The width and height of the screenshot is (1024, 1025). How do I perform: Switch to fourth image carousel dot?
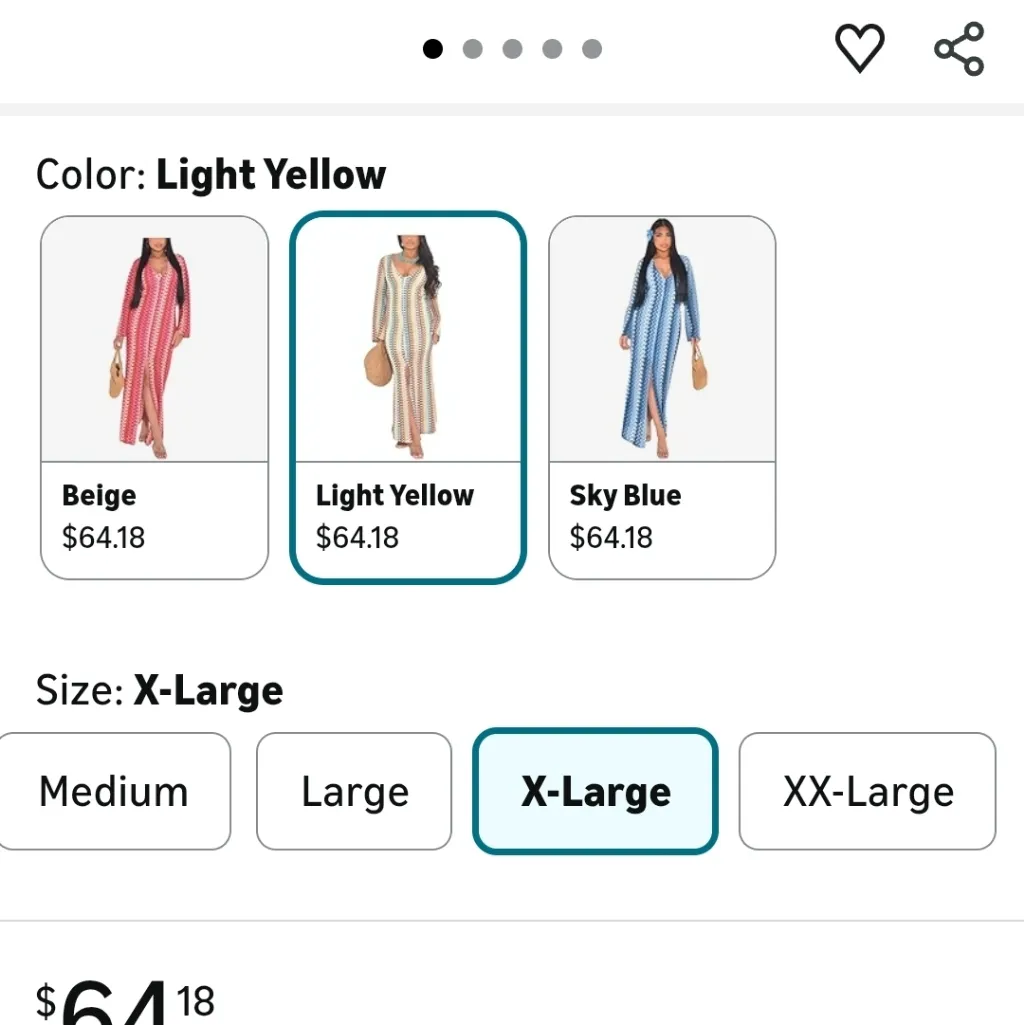552,49
